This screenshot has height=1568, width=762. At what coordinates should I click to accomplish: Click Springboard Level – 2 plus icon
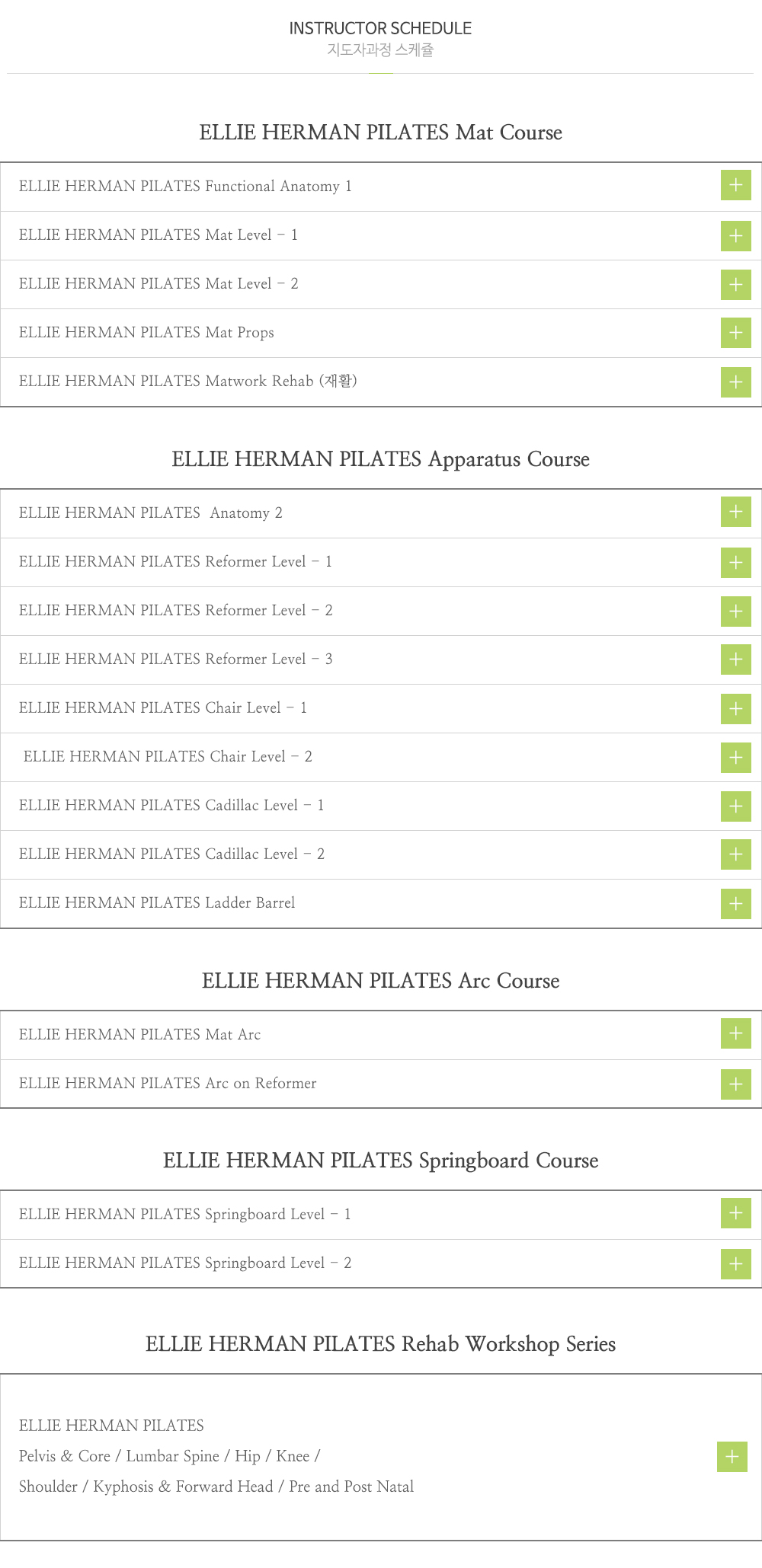735,1264
